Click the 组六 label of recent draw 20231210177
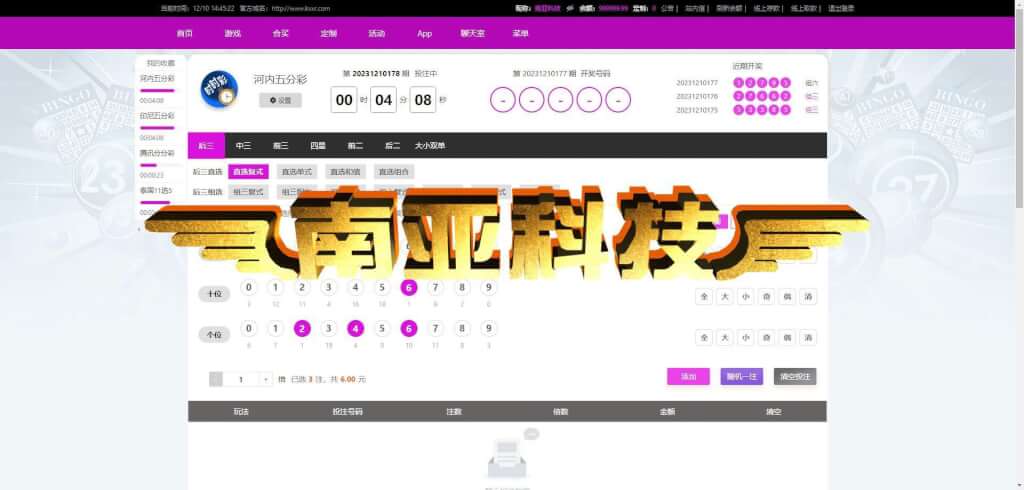The width and height of the screenshot is (1024, 490). [811, 83]
